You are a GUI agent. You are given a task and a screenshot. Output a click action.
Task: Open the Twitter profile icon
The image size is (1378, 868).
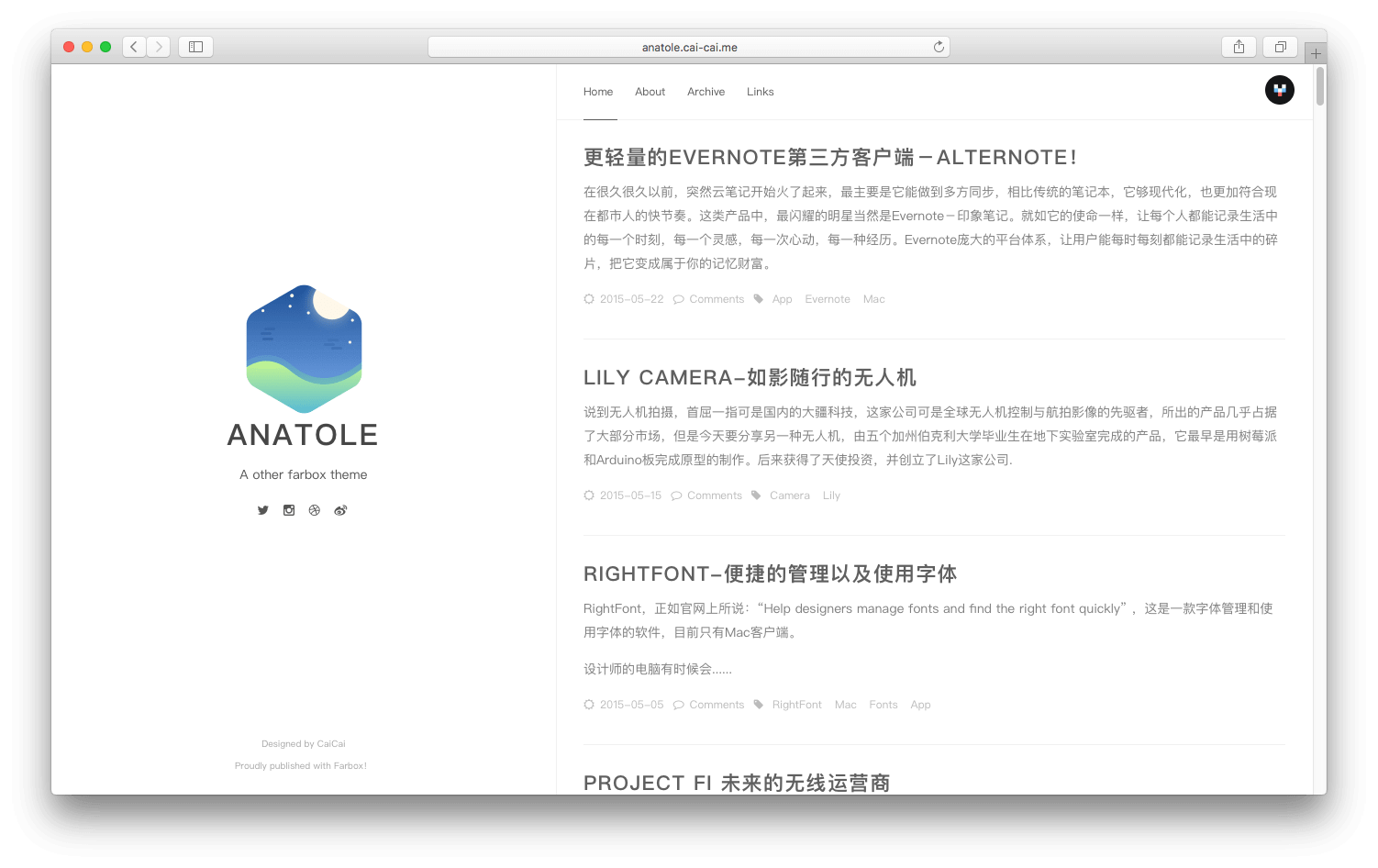tap(263, 510)
